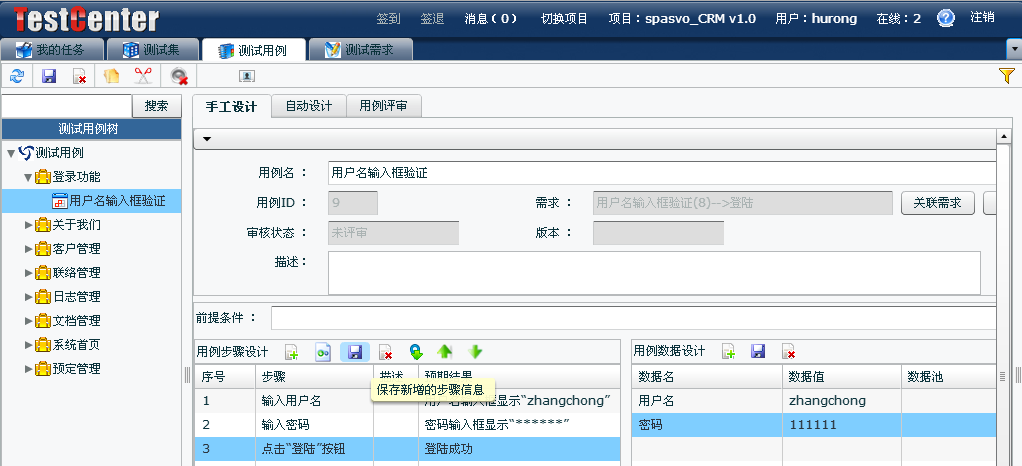The image size is (1022, 466).
Task: Expand the 系统首页 tree folder
Action: point(29,345)
